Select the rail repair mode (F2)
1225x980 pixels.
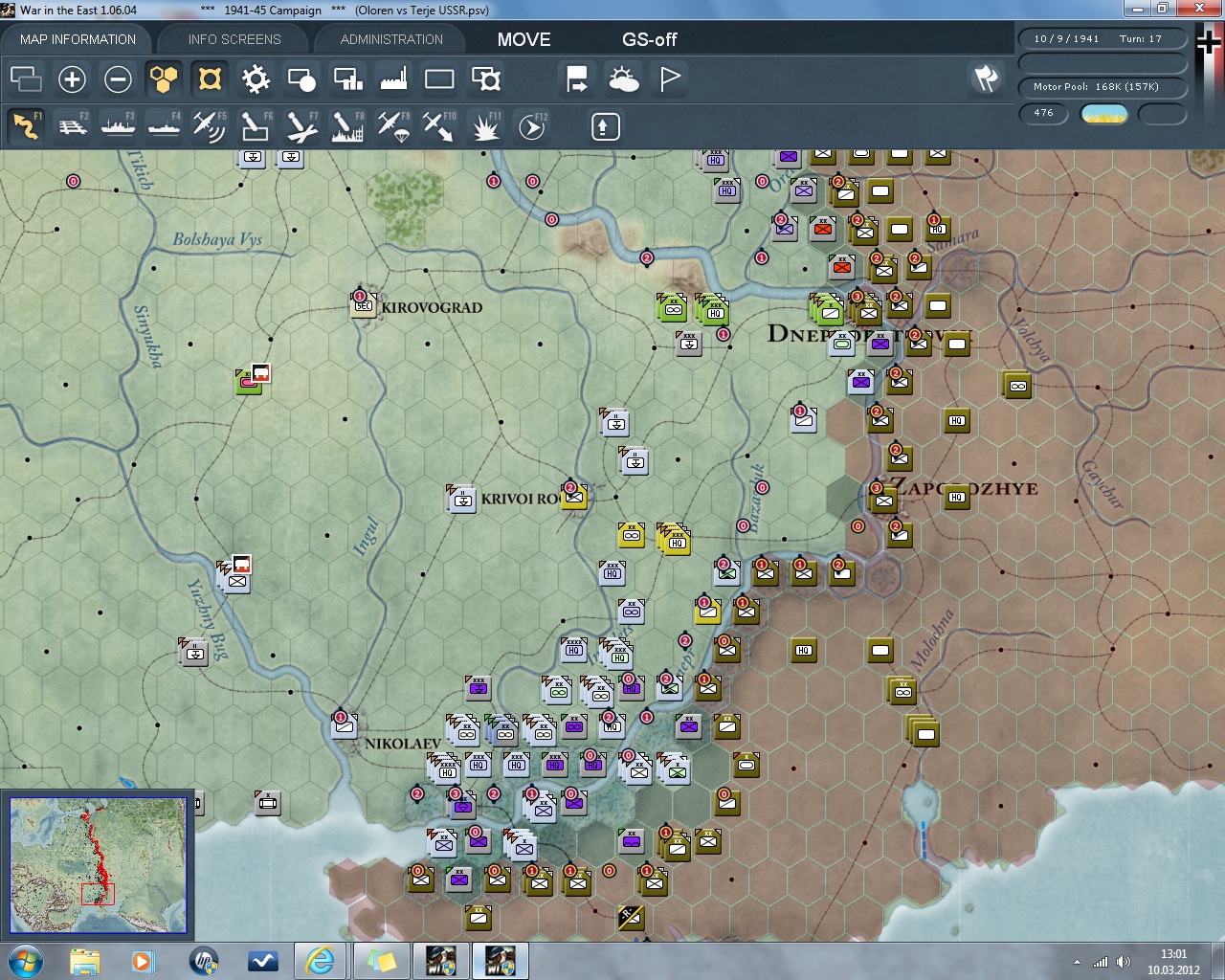73,126
